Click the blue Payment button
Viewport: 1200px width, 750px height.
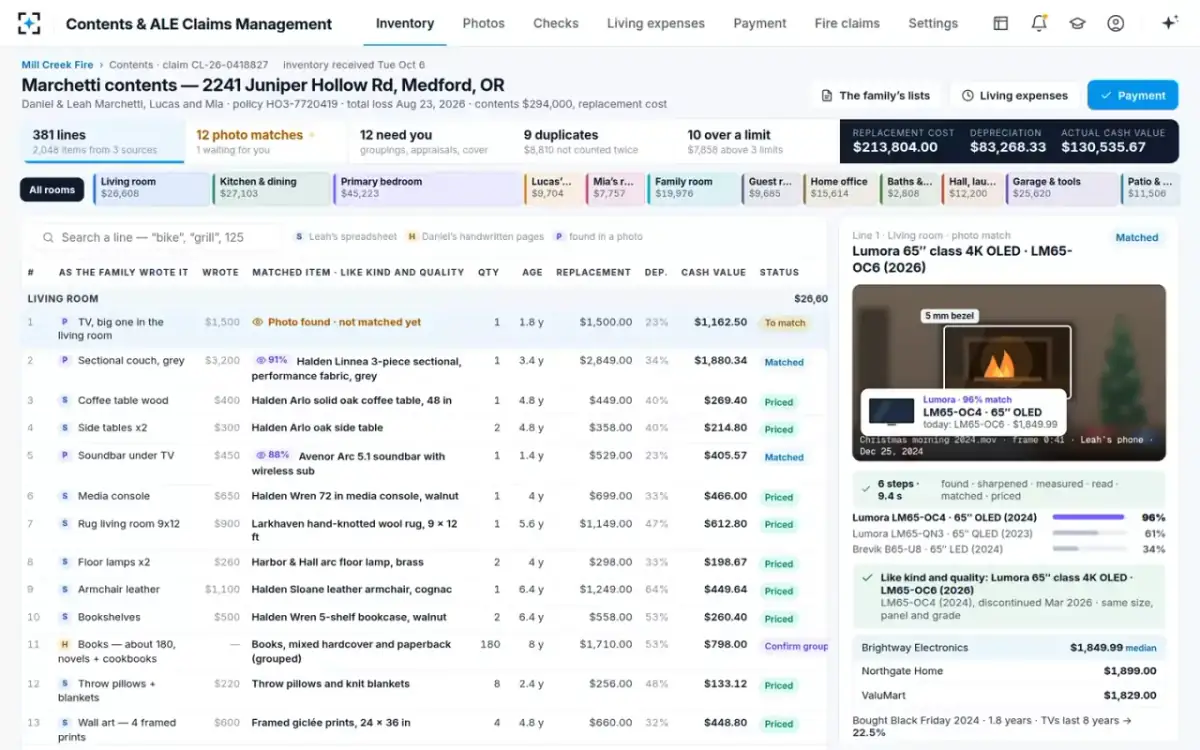tap(1132, 95)
